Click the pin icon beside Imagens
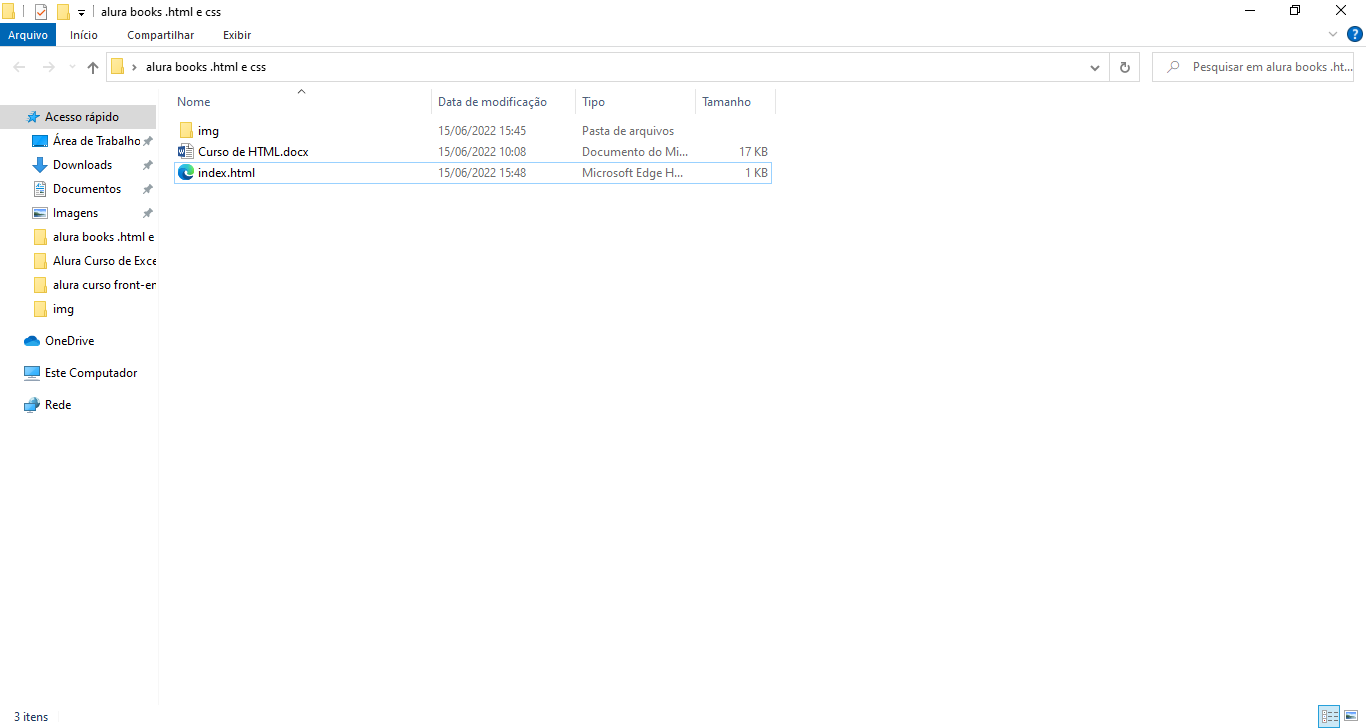This screenshot has height=728, width=1366. pos(147,213)
